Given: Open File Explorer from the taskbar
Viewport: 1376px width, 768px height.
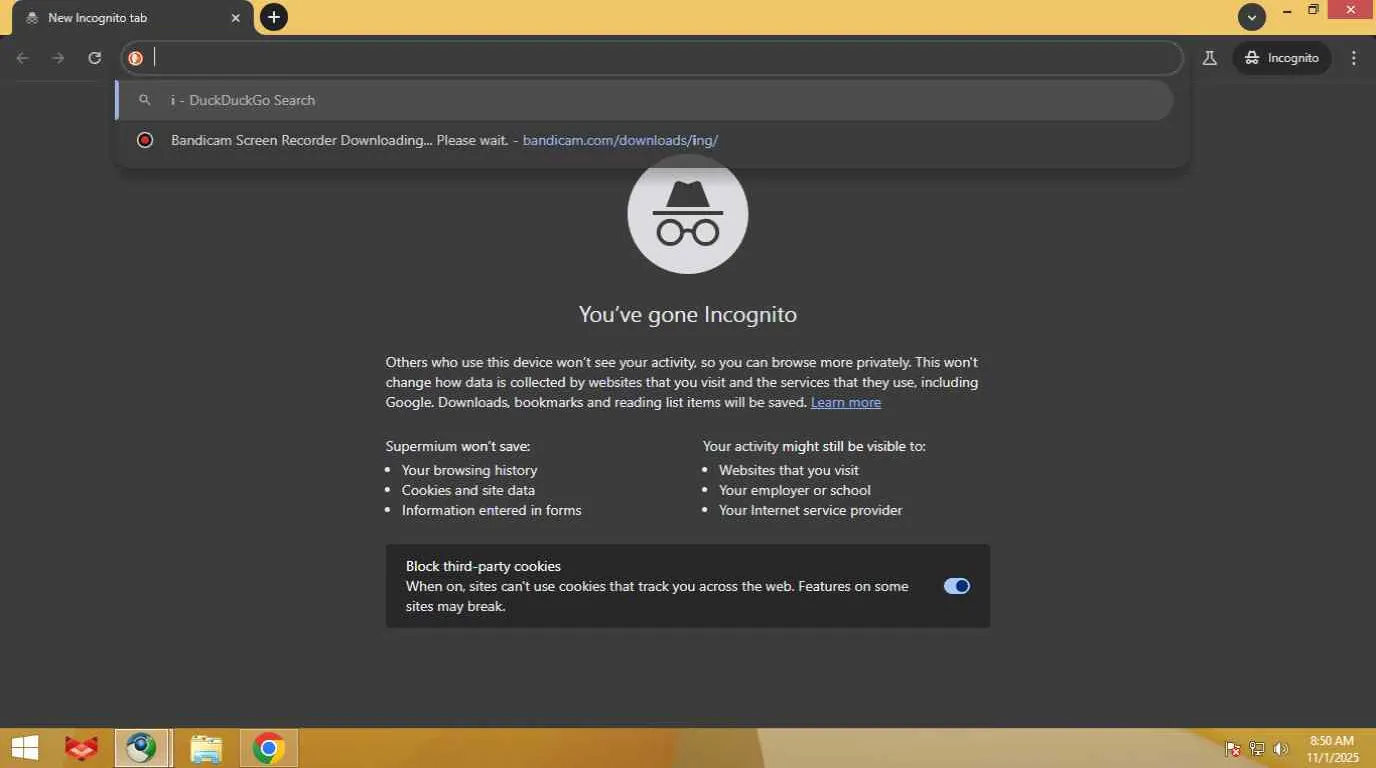Looking at the screenshot, I should (x=206, y=748).
